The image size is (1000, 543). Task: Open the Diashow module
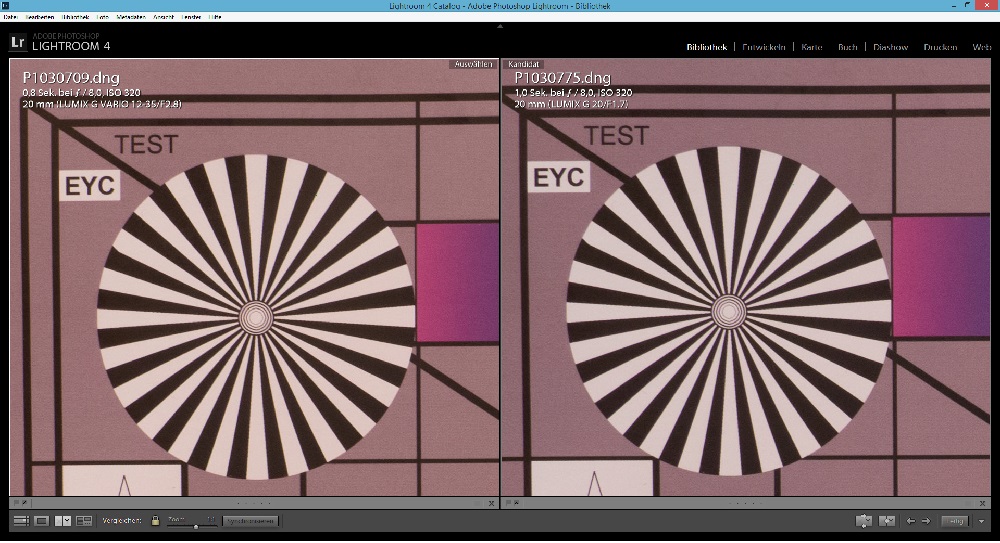(x=890, y=47)
